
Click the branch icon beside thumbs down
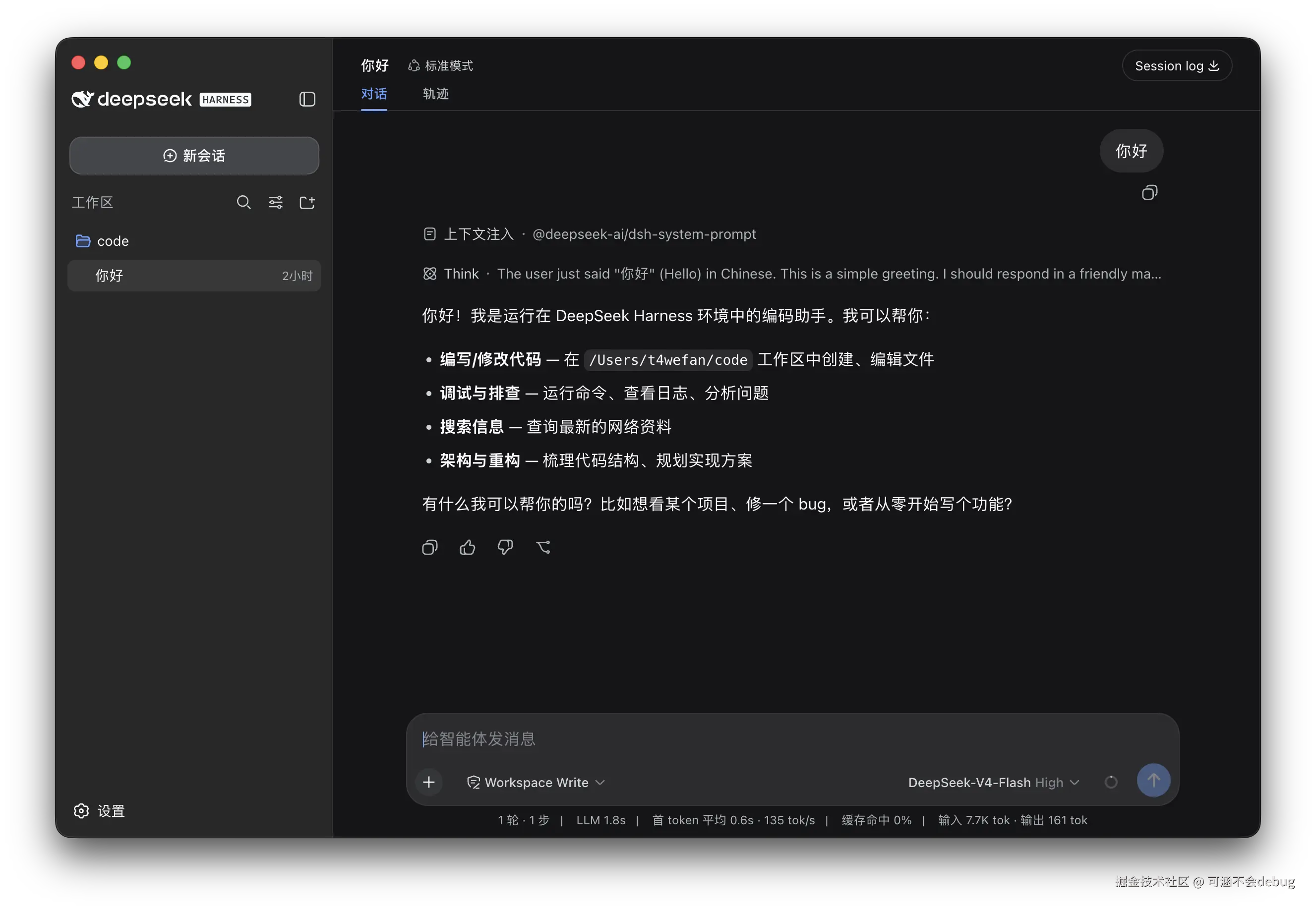(543, 547)
